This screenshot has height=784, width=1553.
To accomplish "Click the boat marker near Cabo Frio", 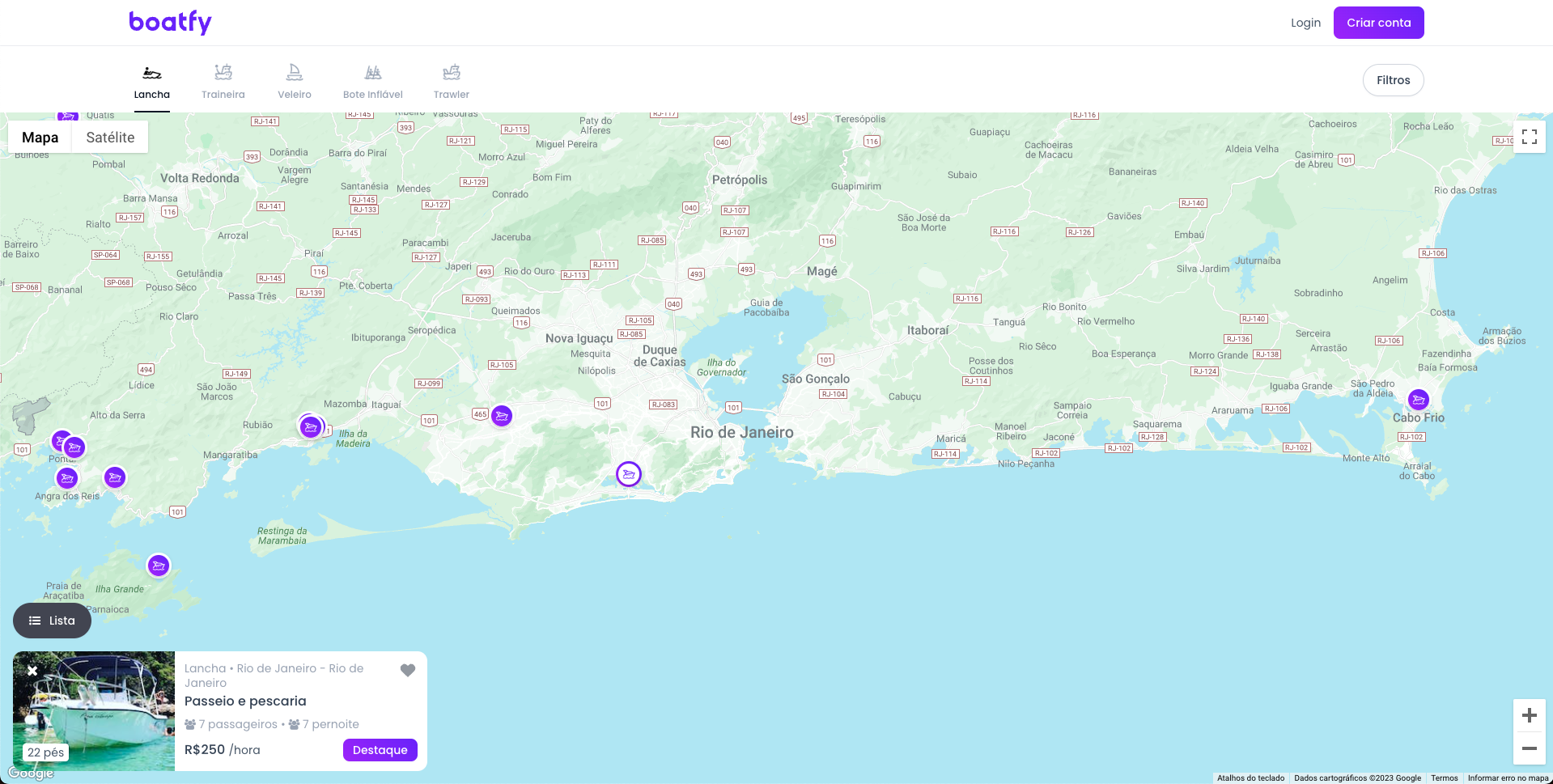I will coord(1418,400).
